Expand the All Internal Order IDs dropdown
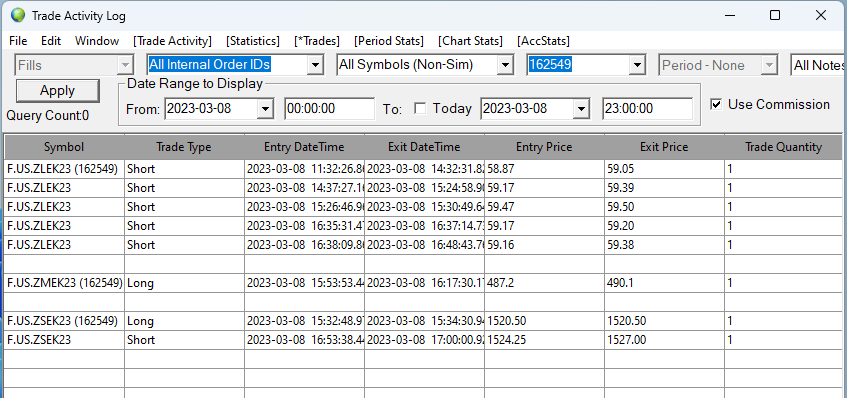Viewport: 847px width, 398px height. pyautogui.click(x=315, y=65)
